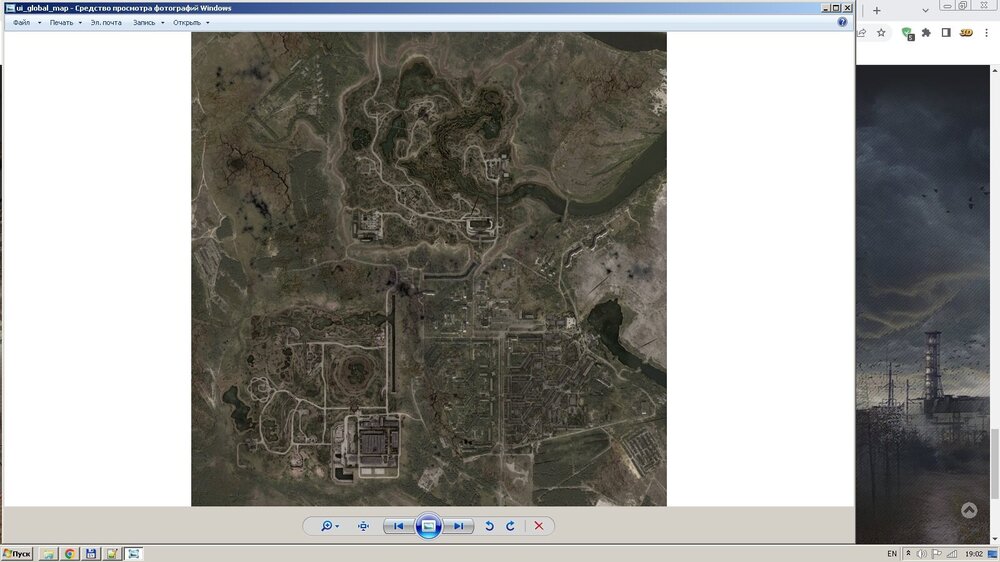Open the volume speaker tray icon

point(922,554)
